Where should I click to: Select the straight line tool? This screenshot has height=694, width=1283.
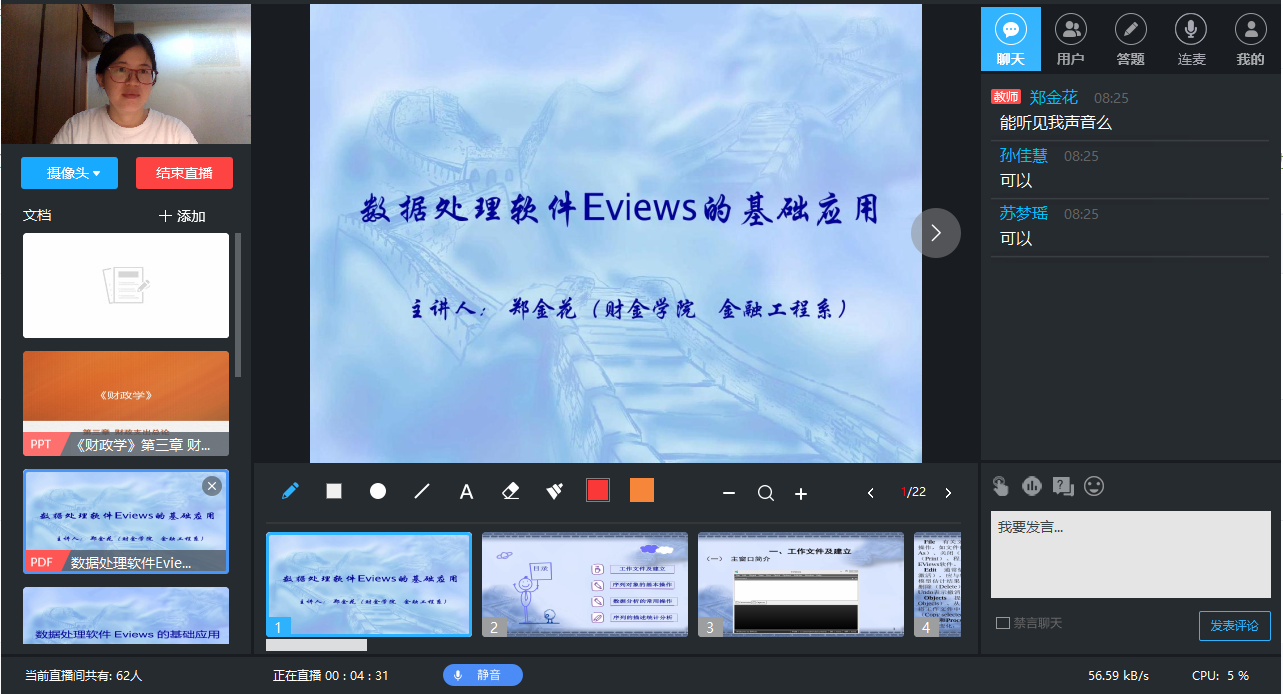(x=422, y=491)
